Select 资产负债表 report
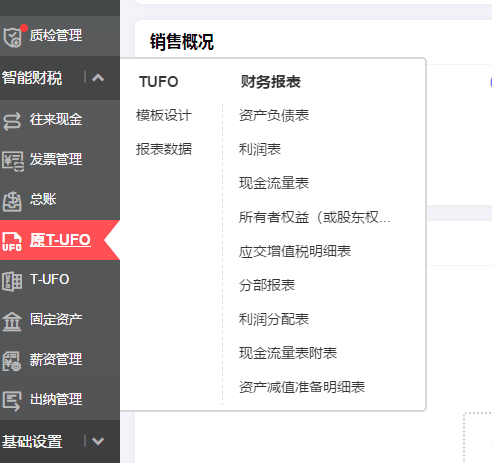This screenshot has height=463, width=492. click(274, 115)
